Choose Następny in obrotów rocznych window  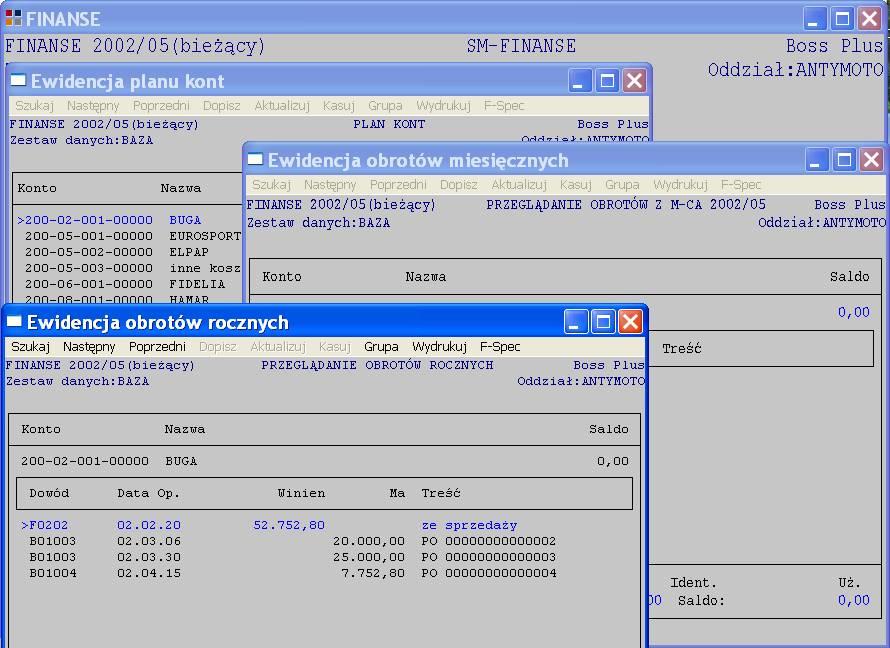coord(89,347)
